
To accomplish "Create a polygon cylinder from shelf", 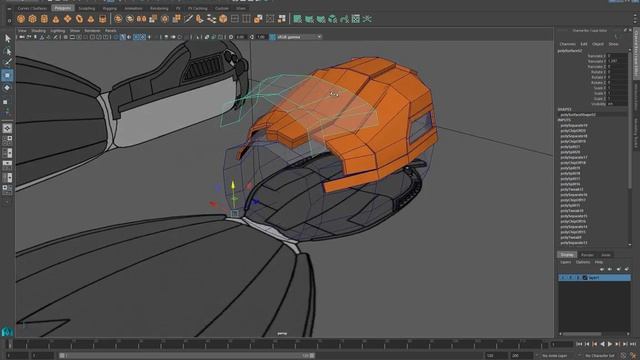I will (44, 19).
